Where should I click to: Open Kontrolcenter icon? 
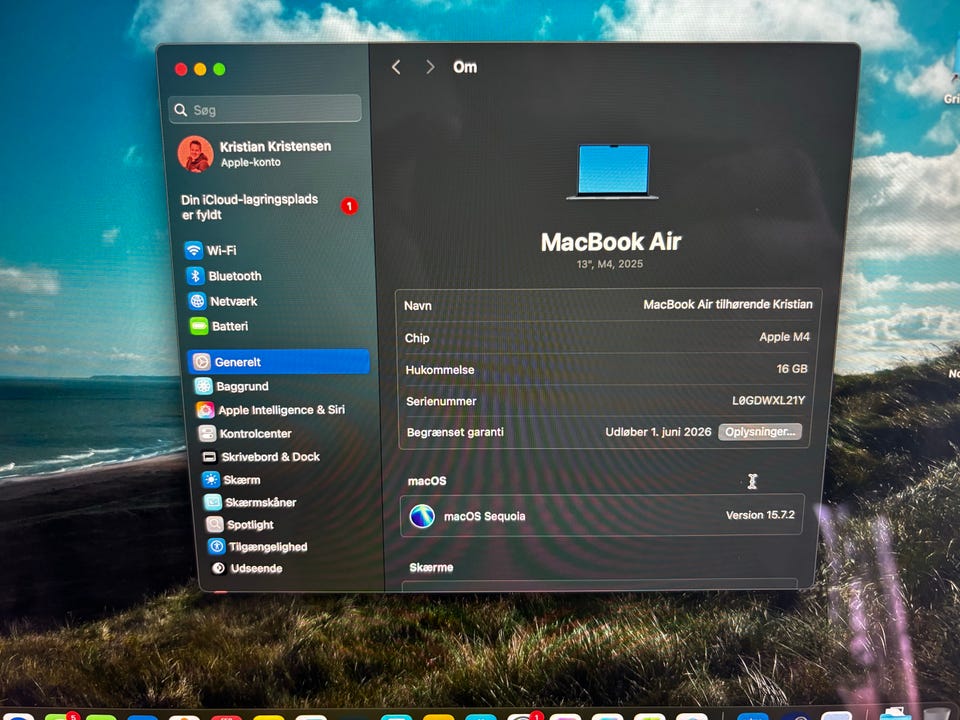click(x=207, y=433)
